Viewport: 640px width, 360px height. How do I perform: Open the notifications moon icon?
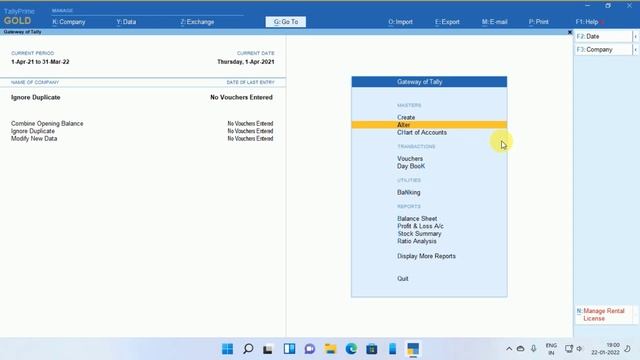627,349
